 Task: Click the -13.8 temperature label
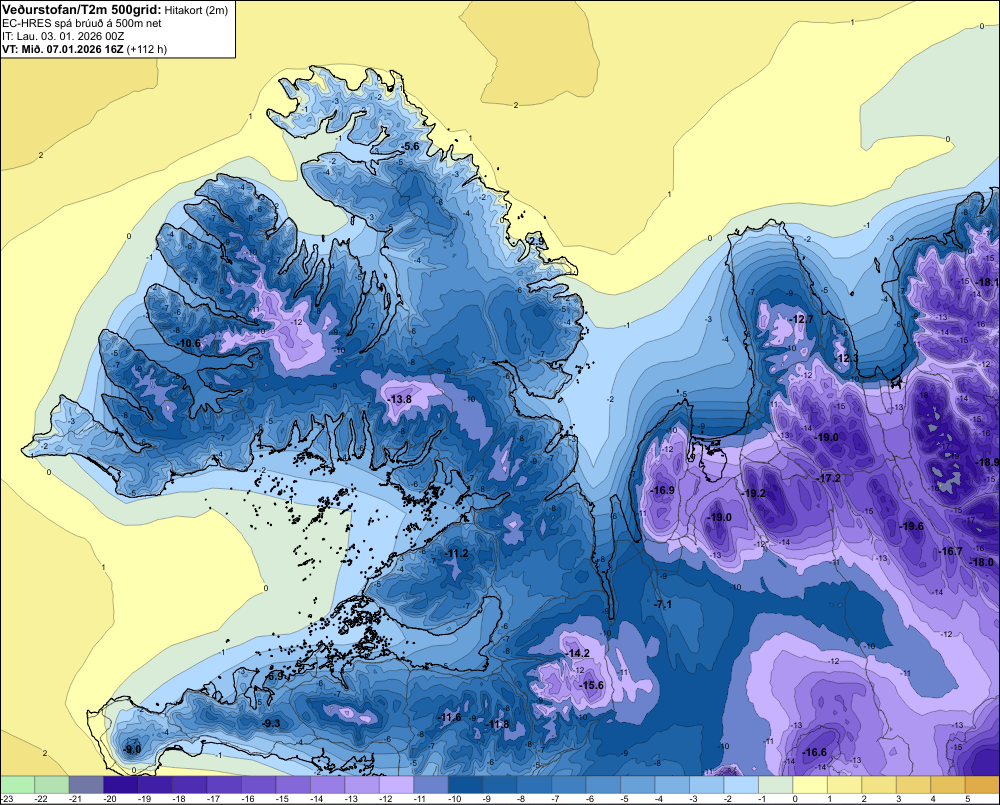400,399
